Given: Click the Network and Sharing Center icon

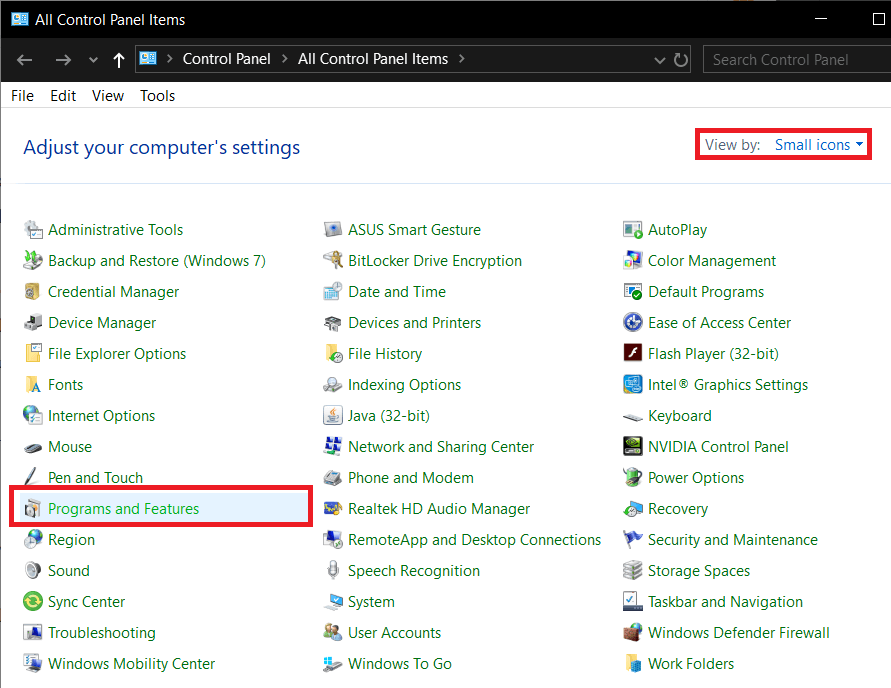Looking at the screenshot, I should point(333,447).
